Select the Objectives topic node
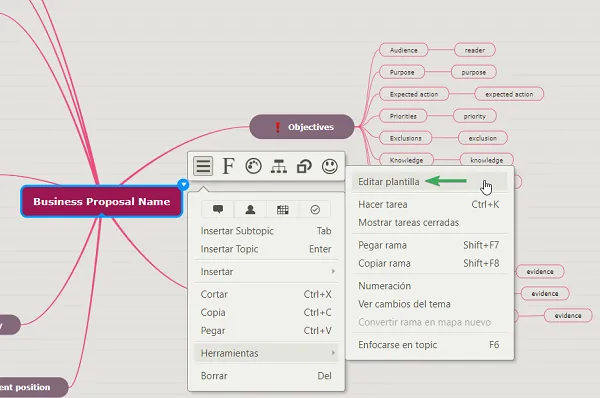The width and height of the screenshot is (600, 398). 302,127
